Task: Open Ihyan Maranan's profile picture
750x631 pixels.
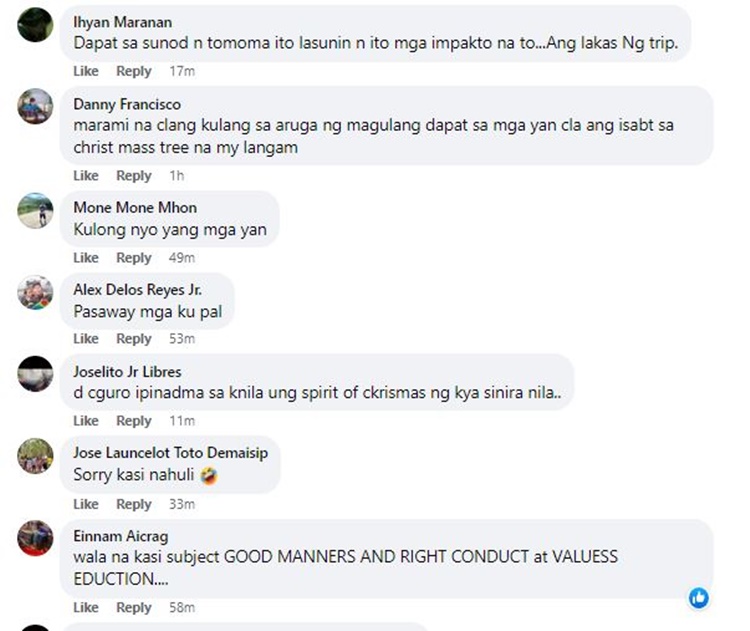Action: [35, 24]
